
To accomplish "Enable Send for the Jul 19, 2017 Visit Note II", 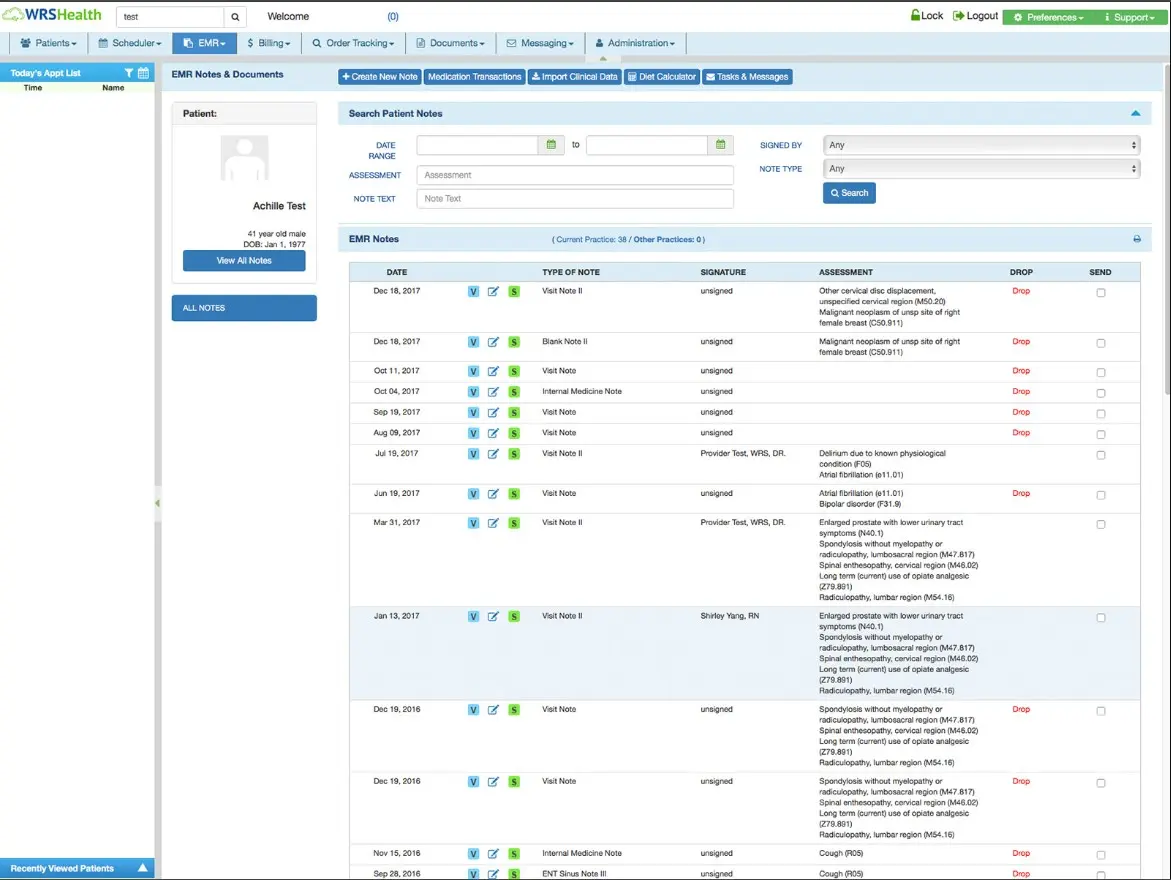I will point(1101,454).
